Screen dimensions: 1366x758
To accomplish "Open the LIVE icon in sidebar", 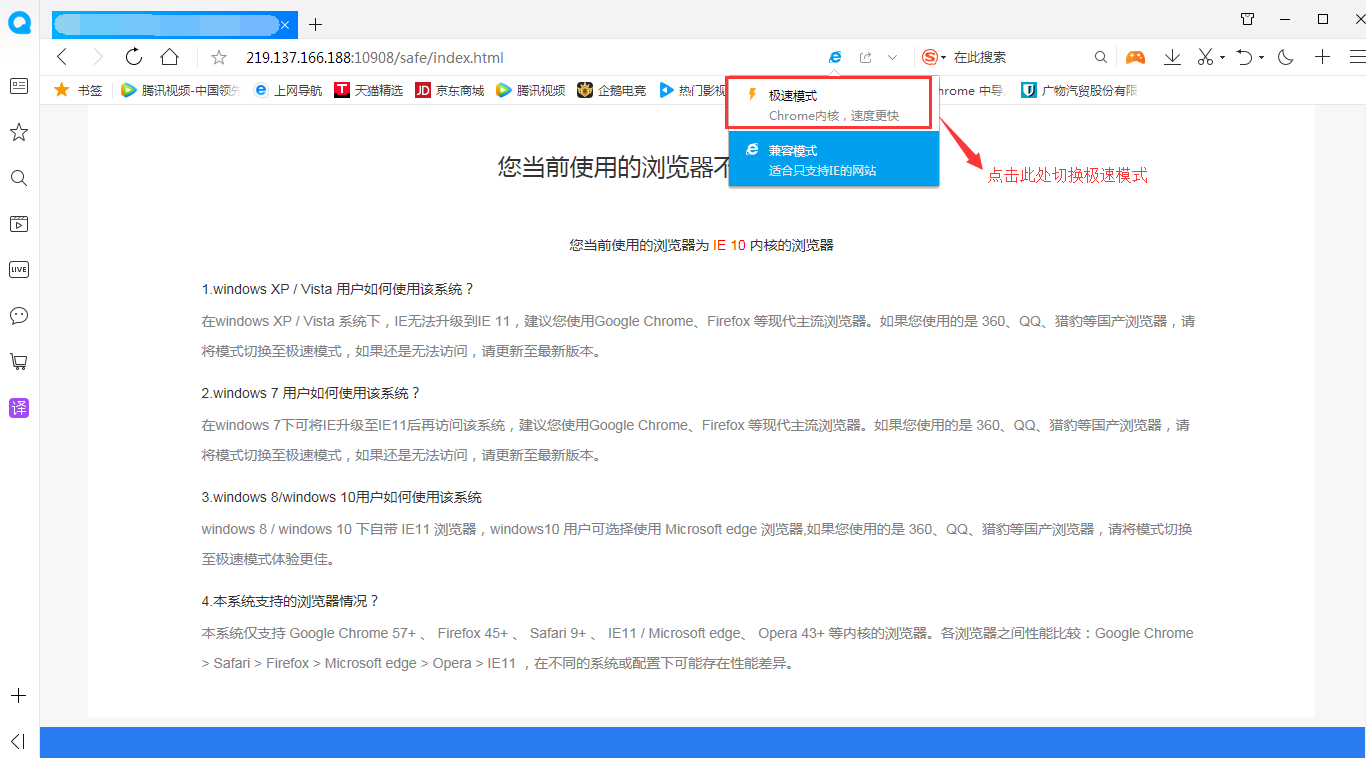I will point(18,269).
